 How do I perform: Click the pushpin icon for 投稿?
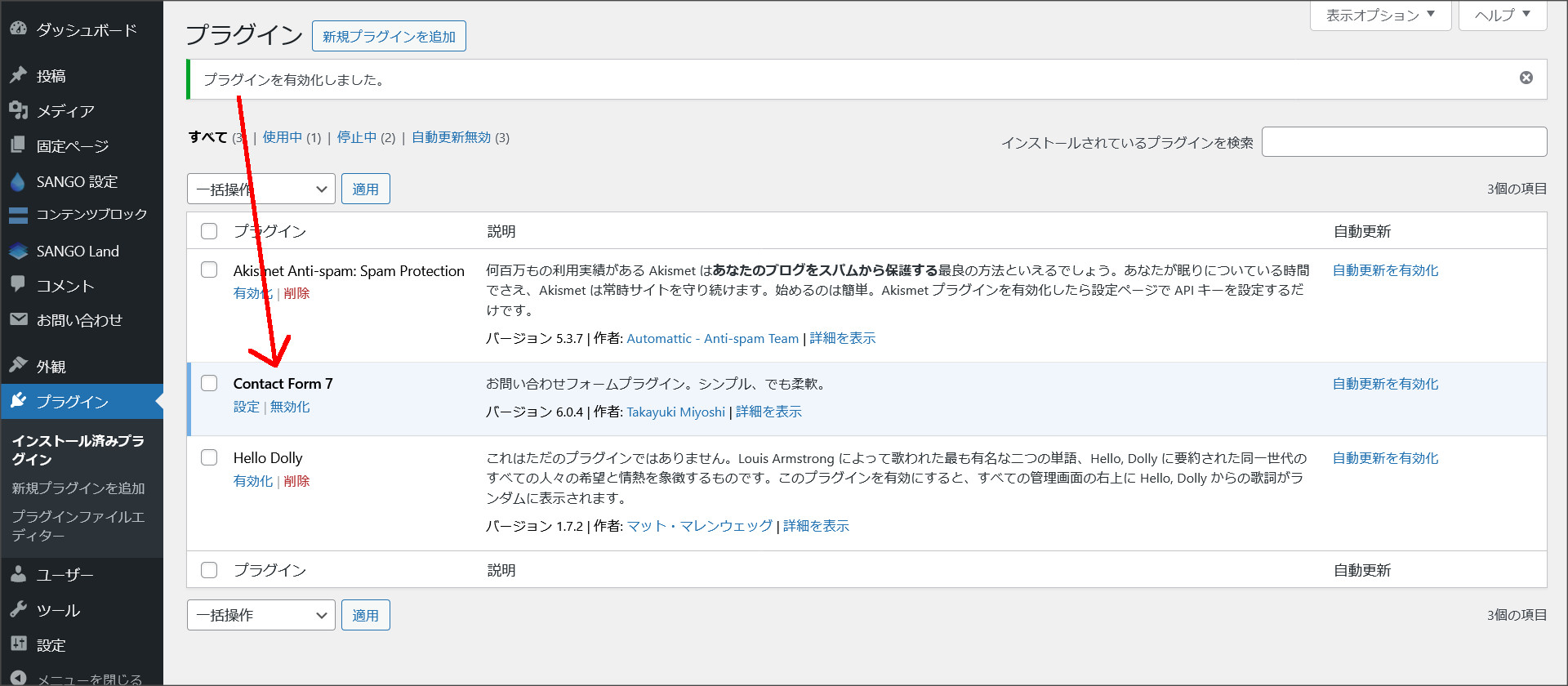click(x=18, y=75)
